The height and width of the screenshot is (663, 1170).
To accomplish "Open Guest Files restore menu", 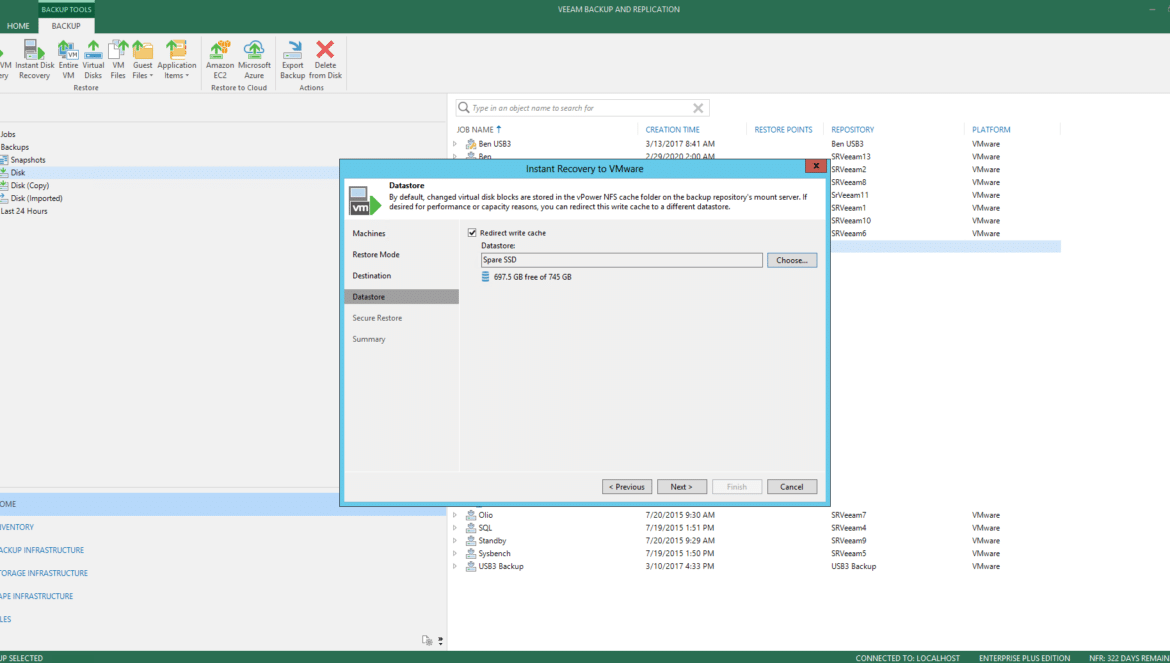I will pos(143,60).
